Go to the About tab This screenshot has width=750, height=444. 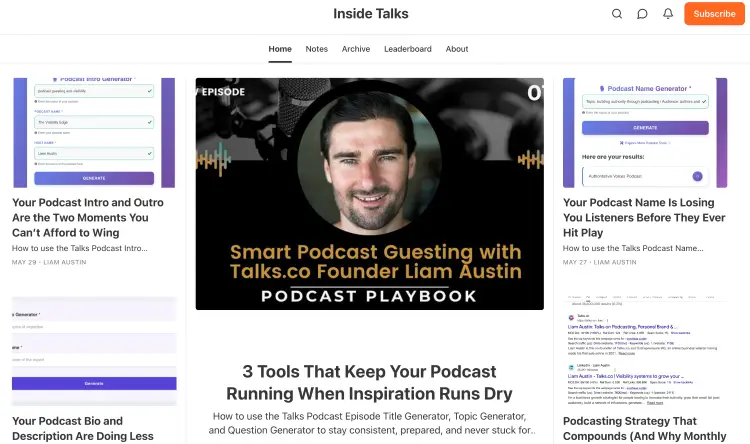[x=457, y=49]
